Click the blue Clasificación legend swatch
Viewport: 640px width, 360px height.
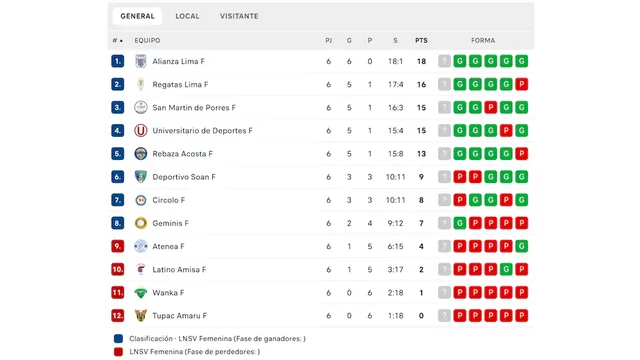118,338
